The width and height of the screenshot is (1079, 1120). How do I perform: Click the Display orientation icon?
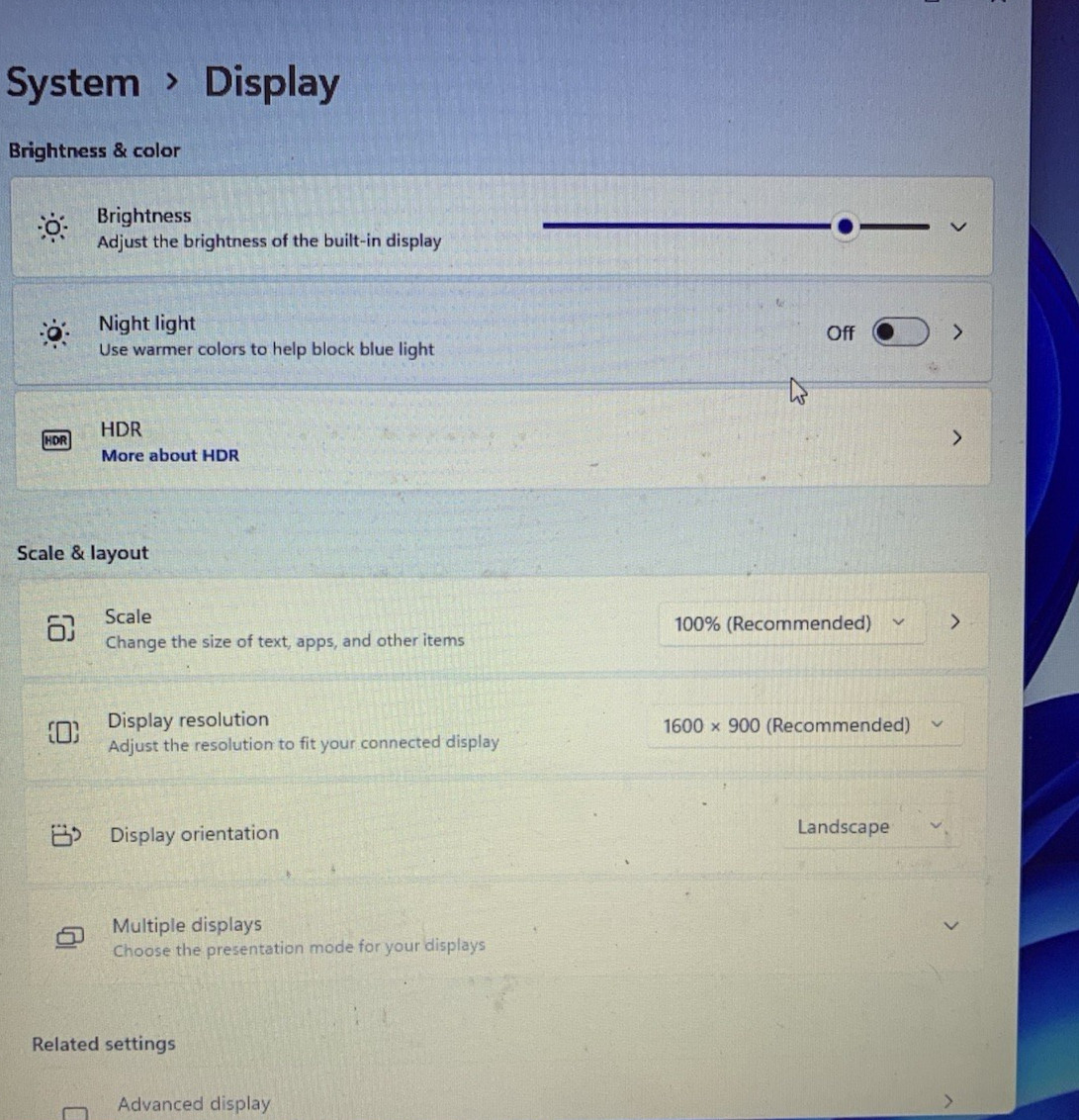66,834
